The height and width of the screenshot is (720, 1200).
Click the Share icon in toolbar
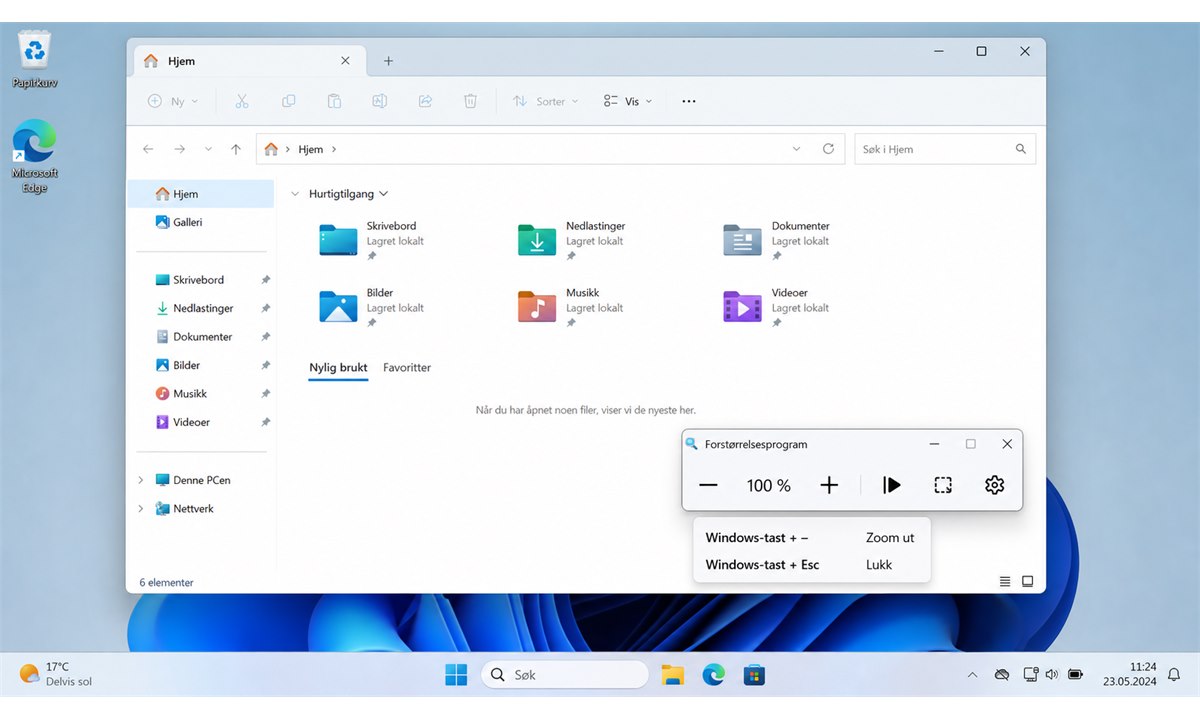(x=425, y=101)
